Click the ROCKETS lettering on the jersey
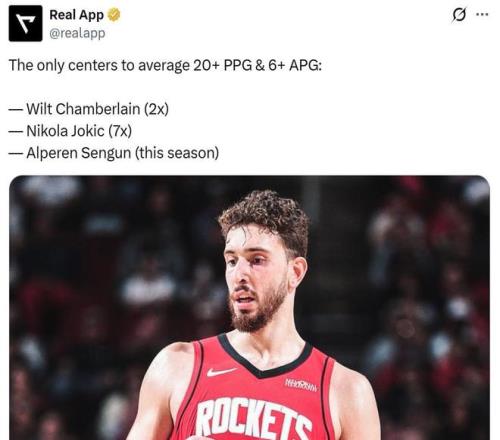The height and width of the screenshot is (440, 500). pos(254,418)
